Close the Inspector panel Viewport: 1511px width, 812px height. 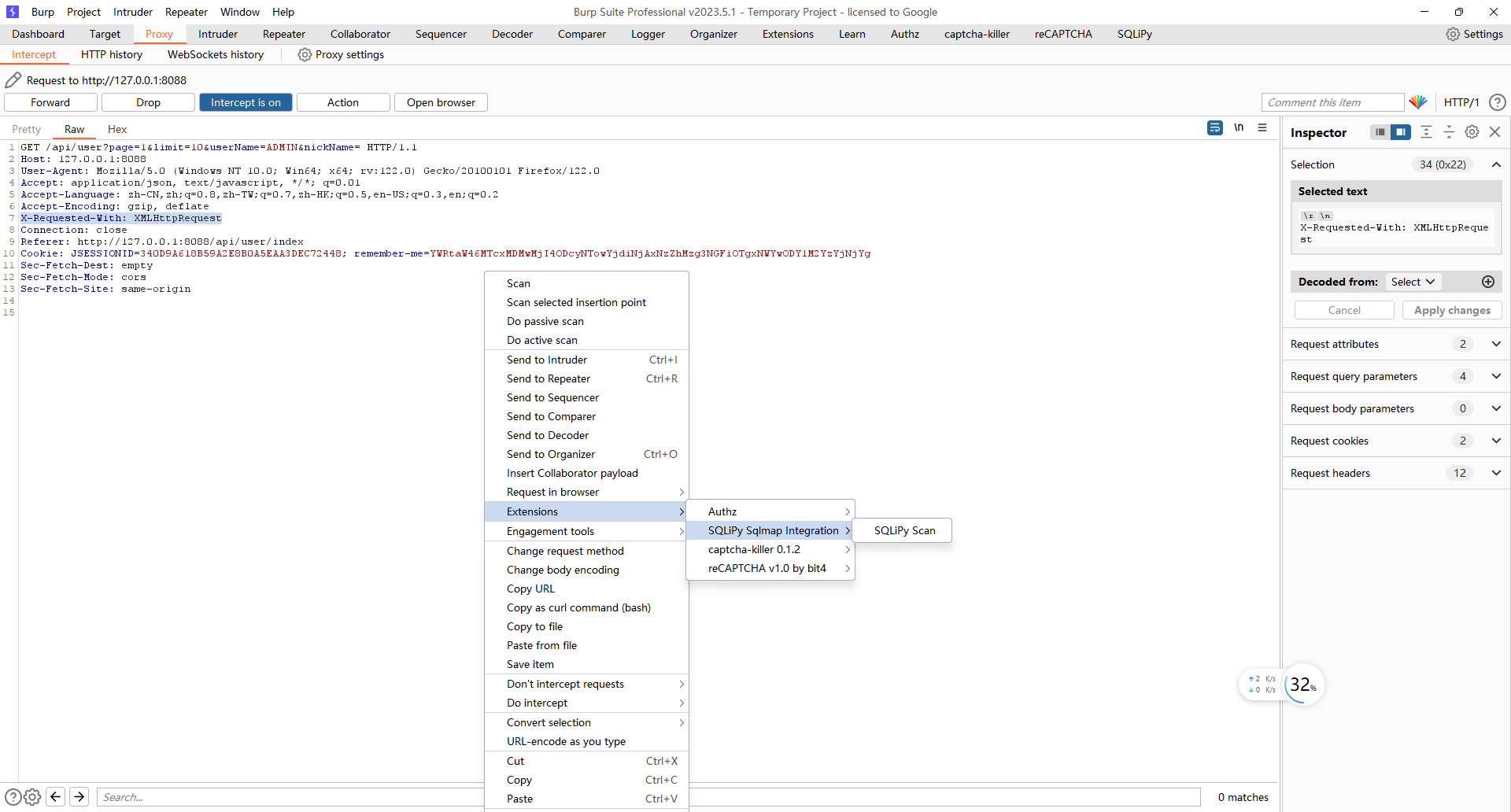tap(1495, 132)
